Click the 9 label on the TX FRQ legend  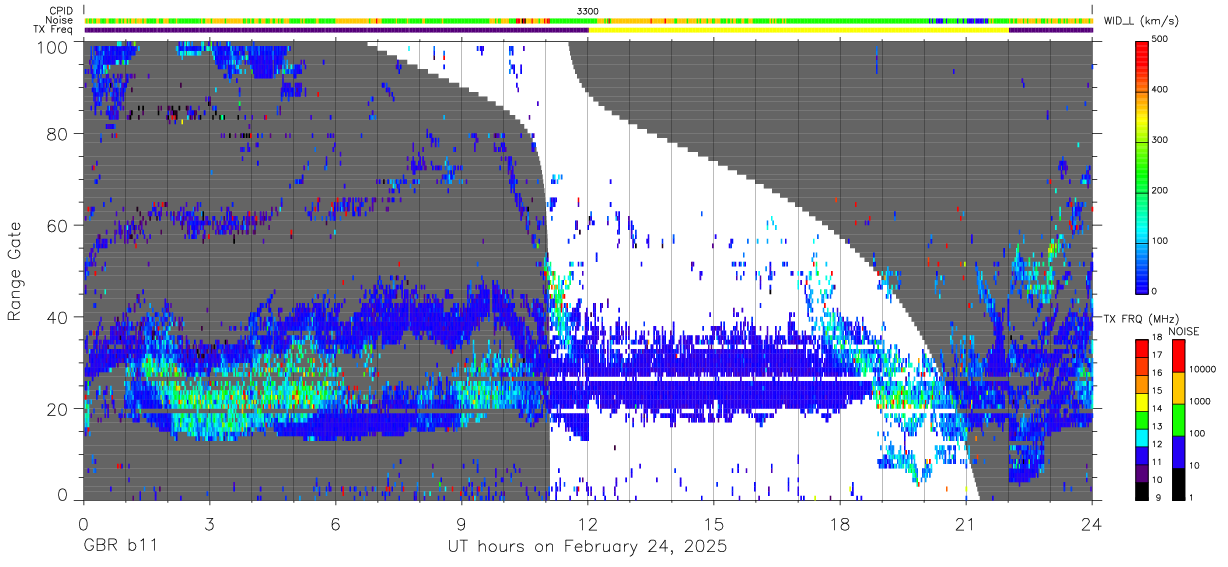tap(1159, 497)
